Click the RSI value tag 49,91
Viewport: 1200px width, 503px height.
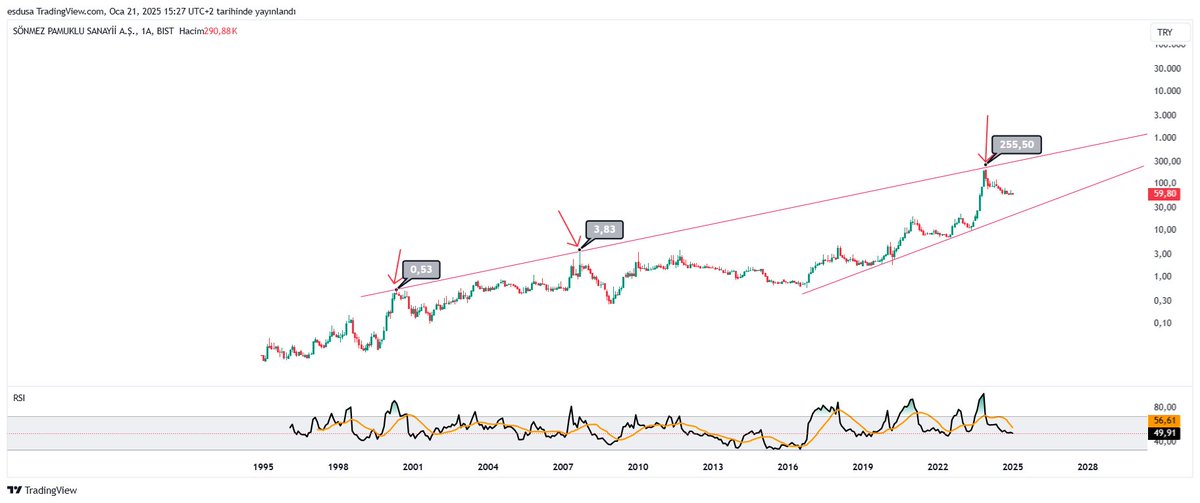(x=1165, y=433)
